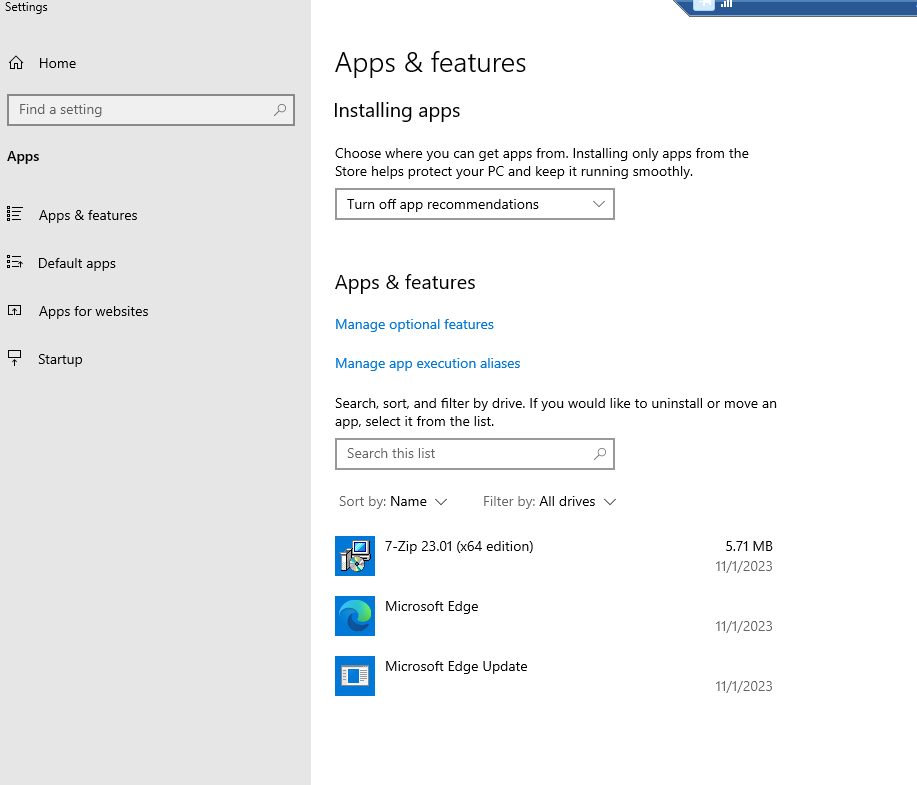Screen dimensions: 917x785
Task: Click the Home icon in sidebar
Action: 16,63
